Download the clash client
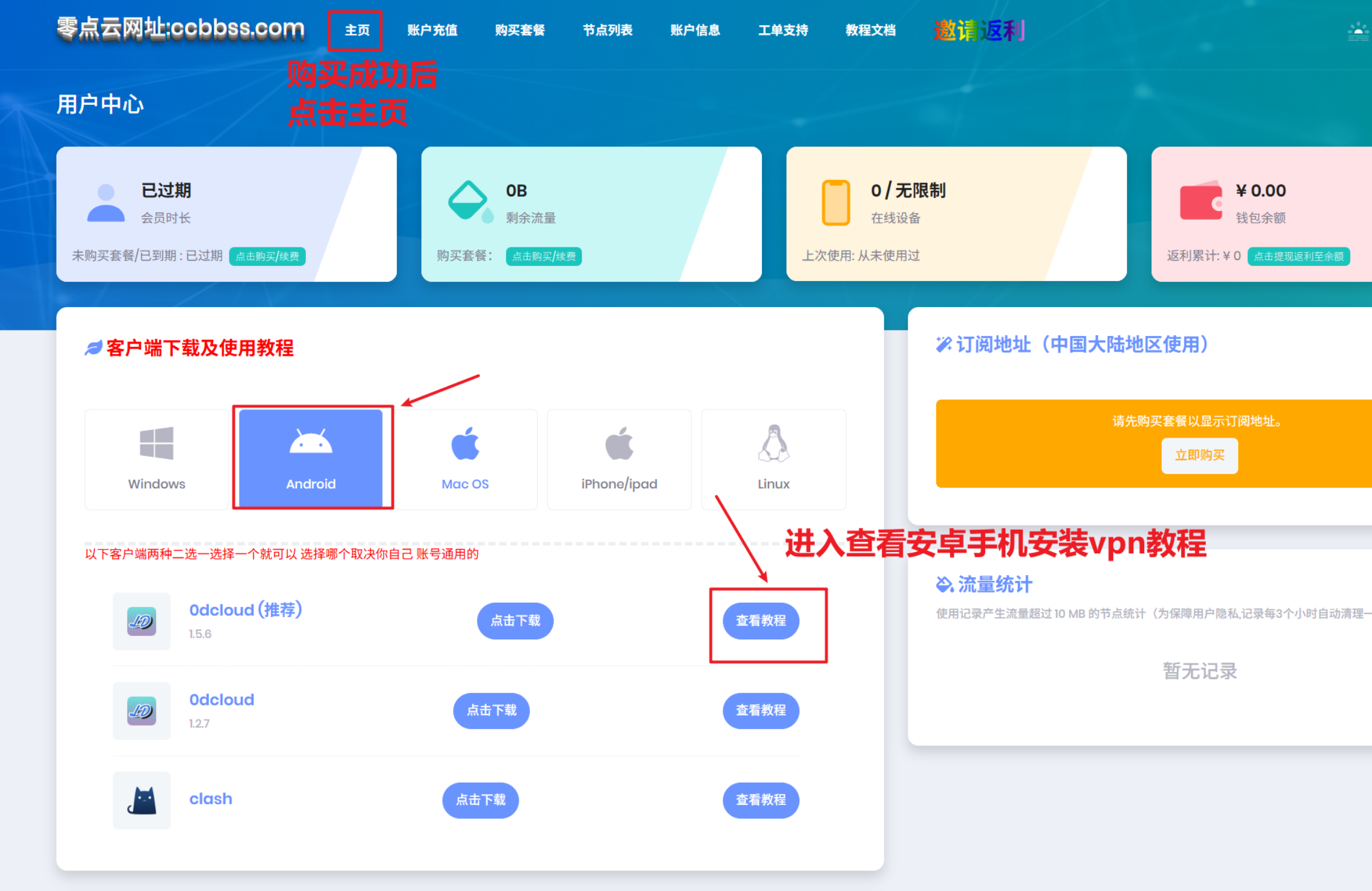 point(480,800)
